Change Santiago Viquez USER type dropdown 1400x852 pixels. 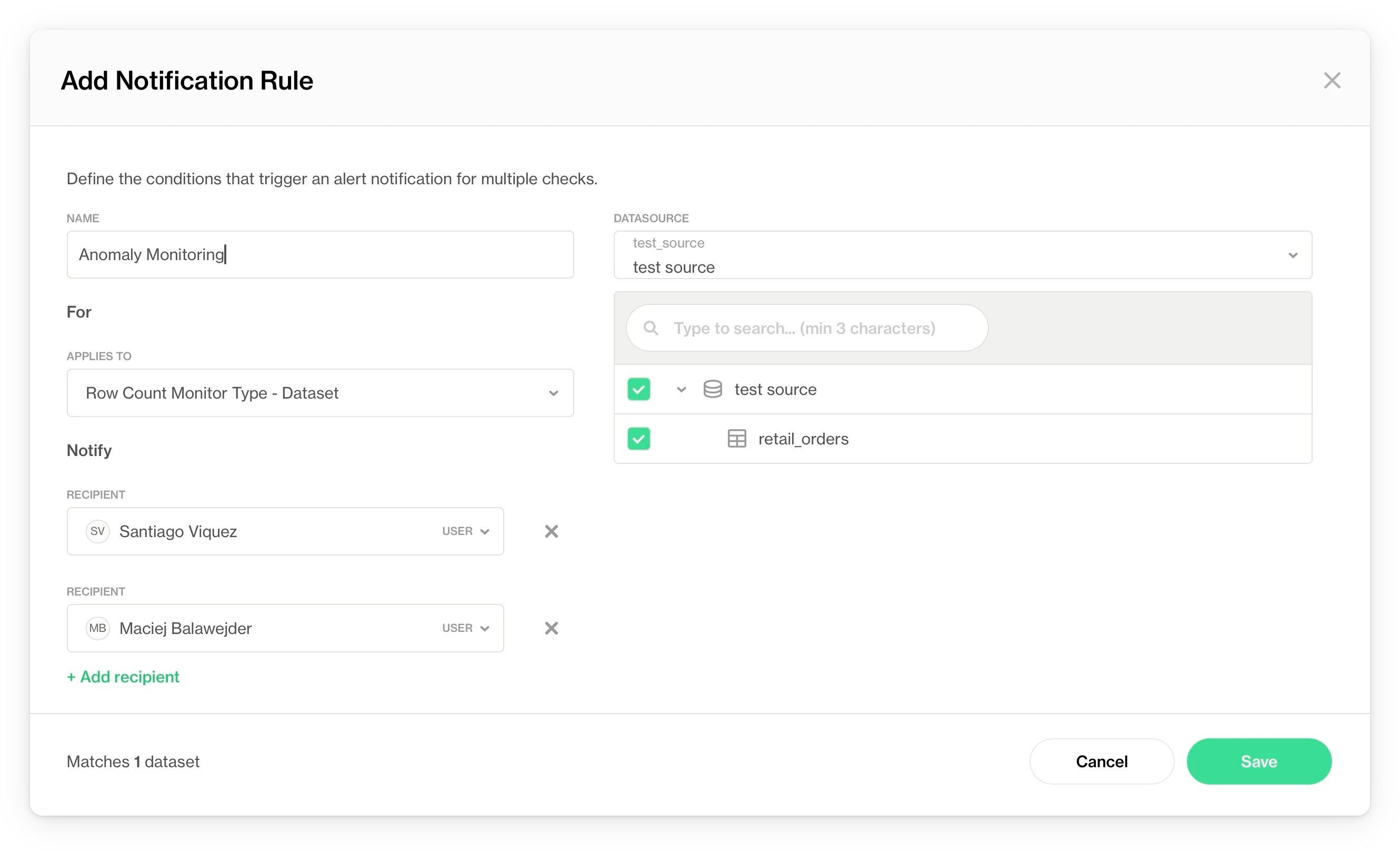pos(465,531)
